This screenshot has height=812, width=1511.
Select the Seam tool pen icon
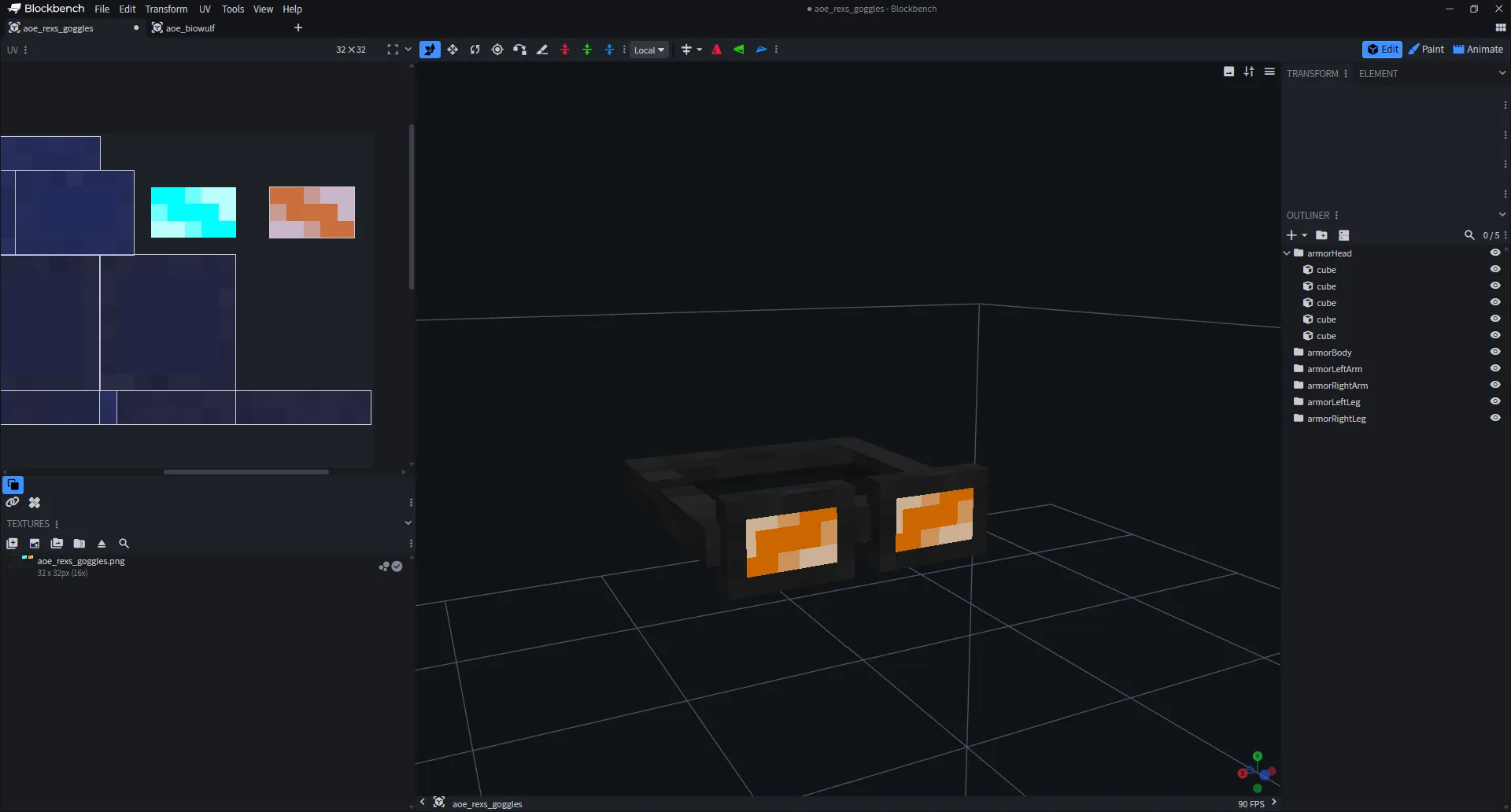[x=542, y=50]
